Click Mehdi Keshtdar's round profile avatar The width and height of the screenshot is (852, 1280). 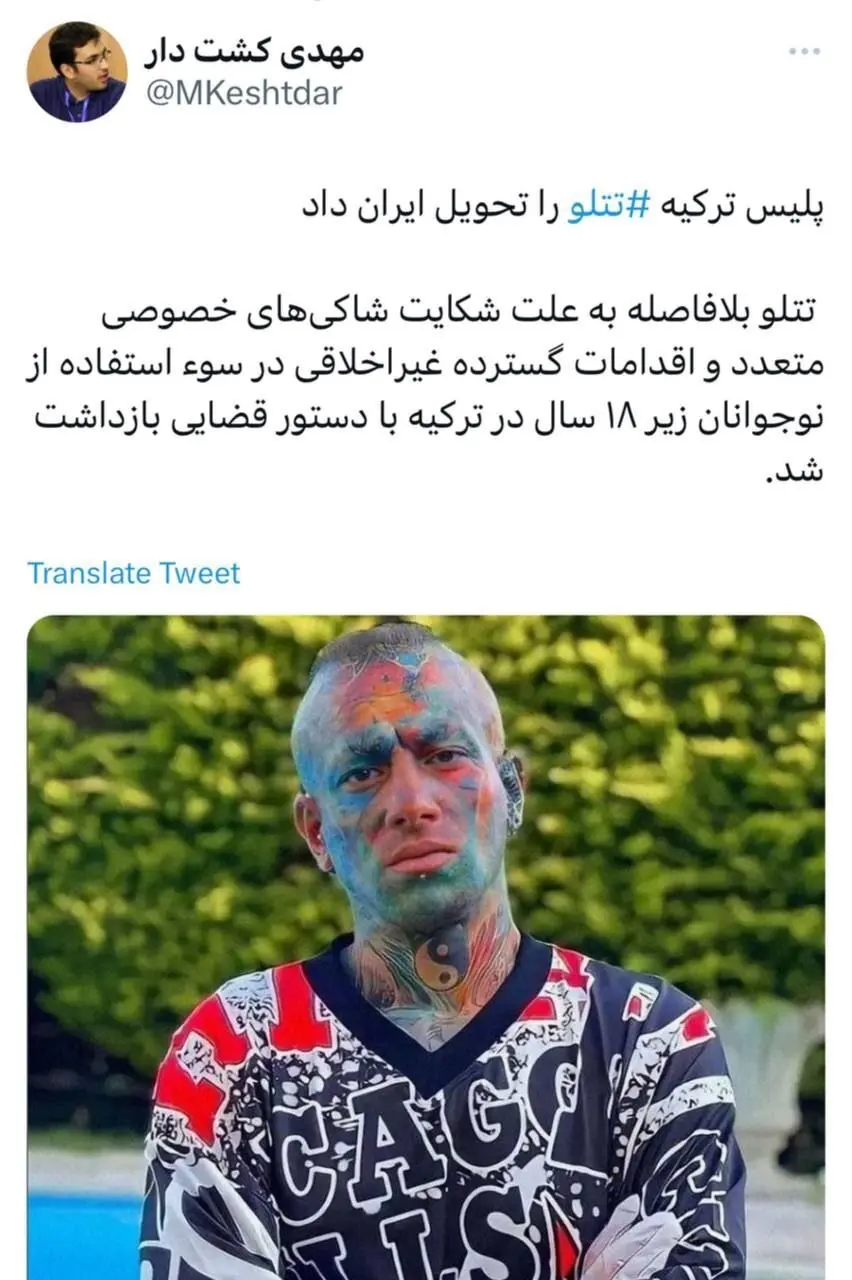(77, 72)
